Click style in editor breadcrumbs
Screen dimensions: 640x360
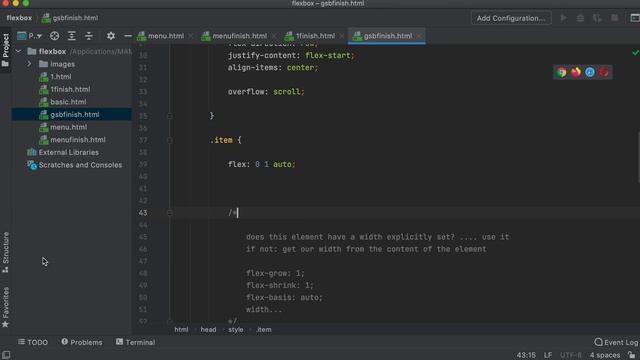tap(236, 330)
